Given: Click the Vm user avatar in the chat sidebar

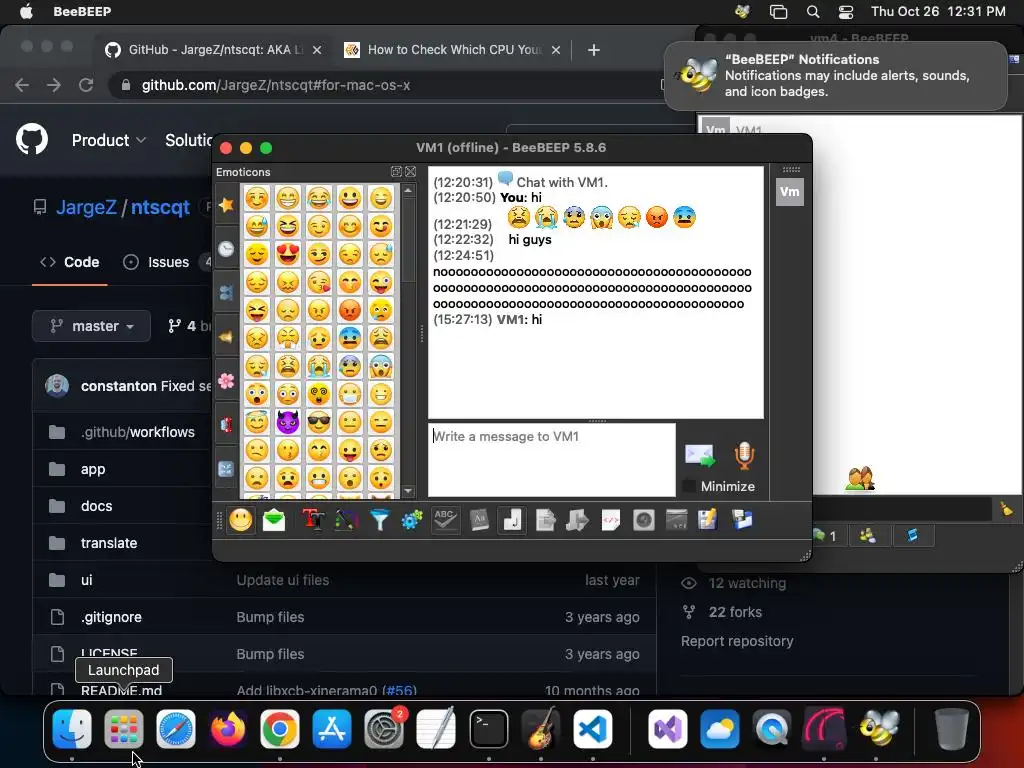Looking at the screenshot, I should (790, 192).
